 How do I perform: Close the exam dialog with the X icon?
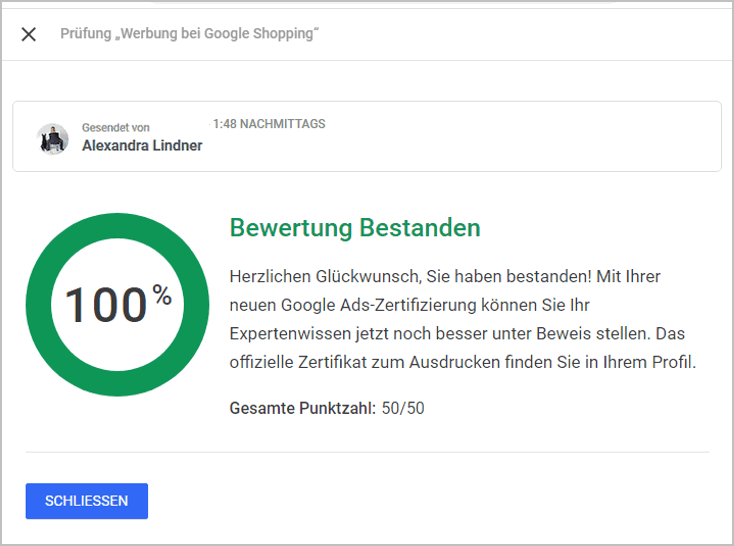pyautogui.click(x=29, y=34)
